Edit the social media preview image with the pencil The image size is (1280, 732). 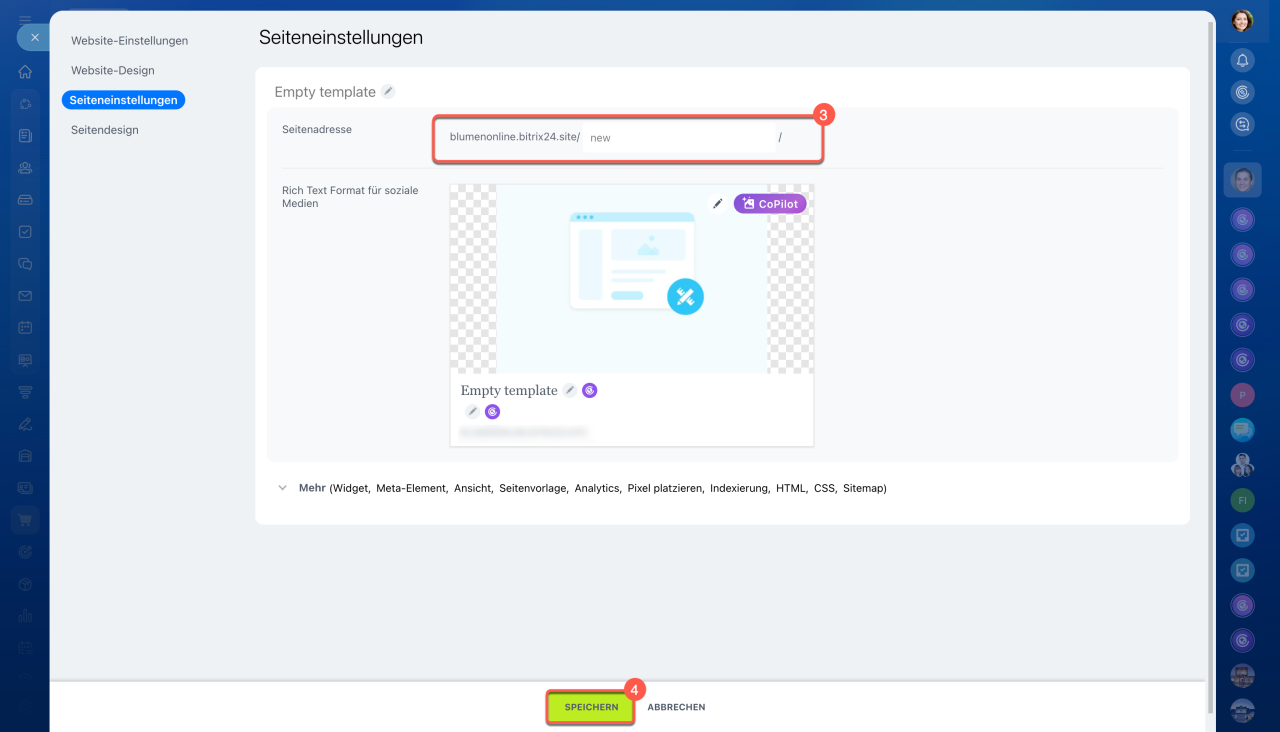[x=717, y=204]
